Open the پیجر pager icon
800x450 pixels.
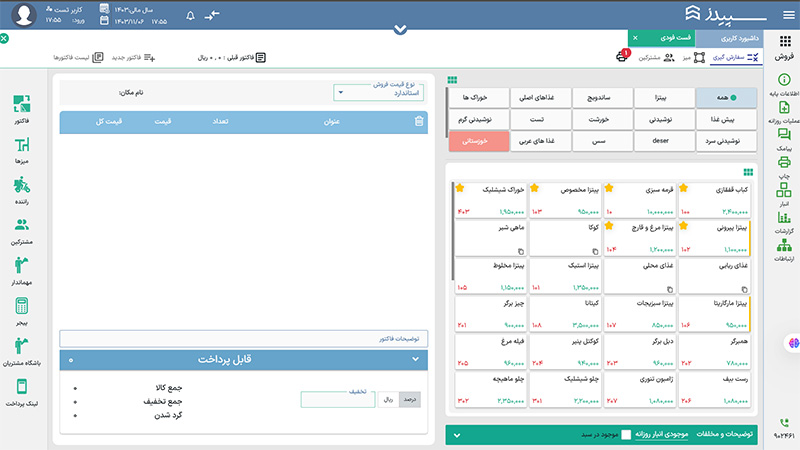pyautogui.click(x=21, y=306)
